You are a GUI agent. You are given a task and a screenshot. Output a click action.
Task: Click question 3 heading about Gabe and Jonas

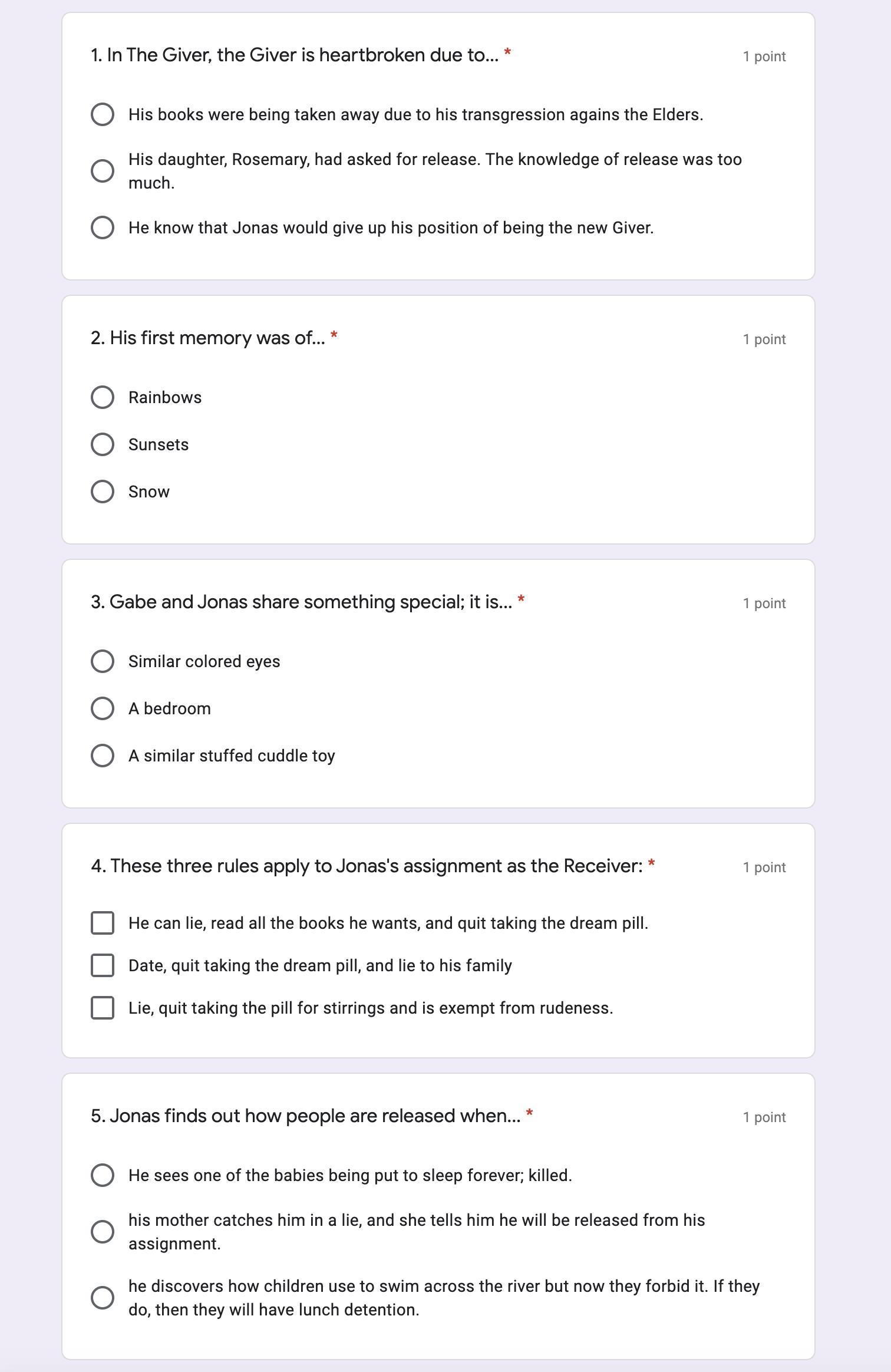tap(302, 602)
